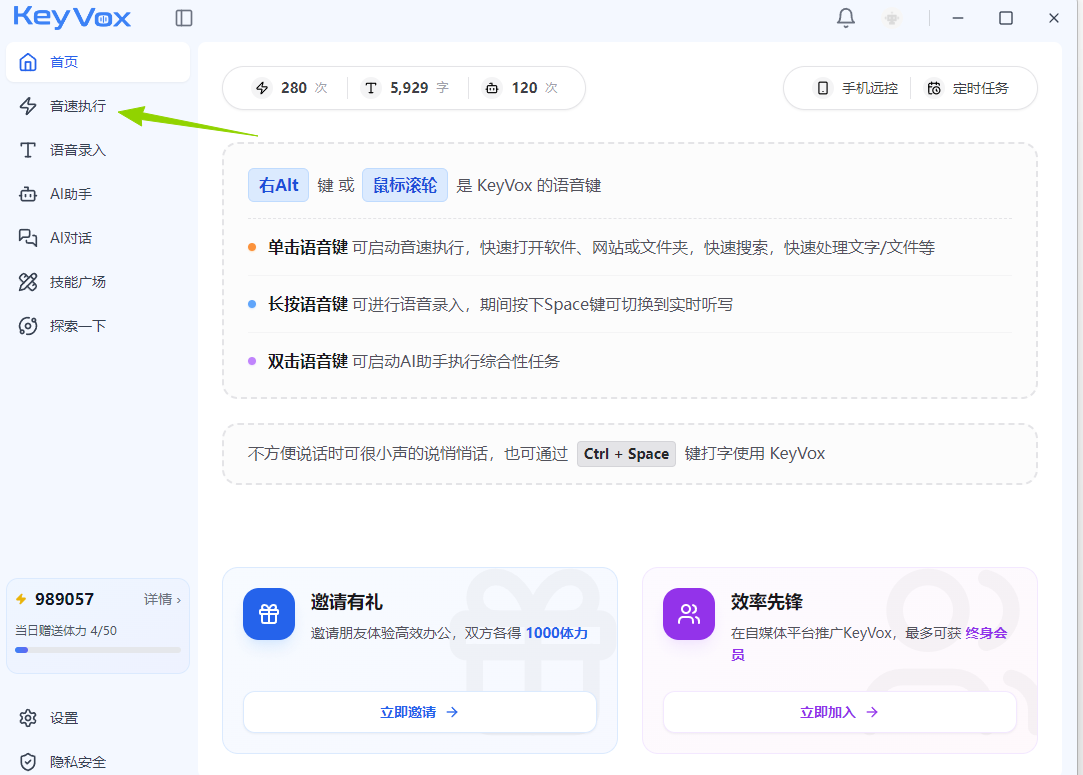
Task: Open 设置 in the sidebar
Action: tap(98, 718)
